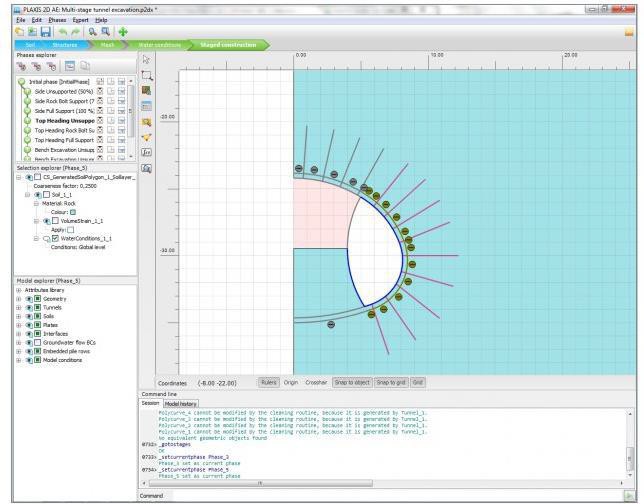Select the arrow selection tool
644x504 pixels.
pos(148,59)
